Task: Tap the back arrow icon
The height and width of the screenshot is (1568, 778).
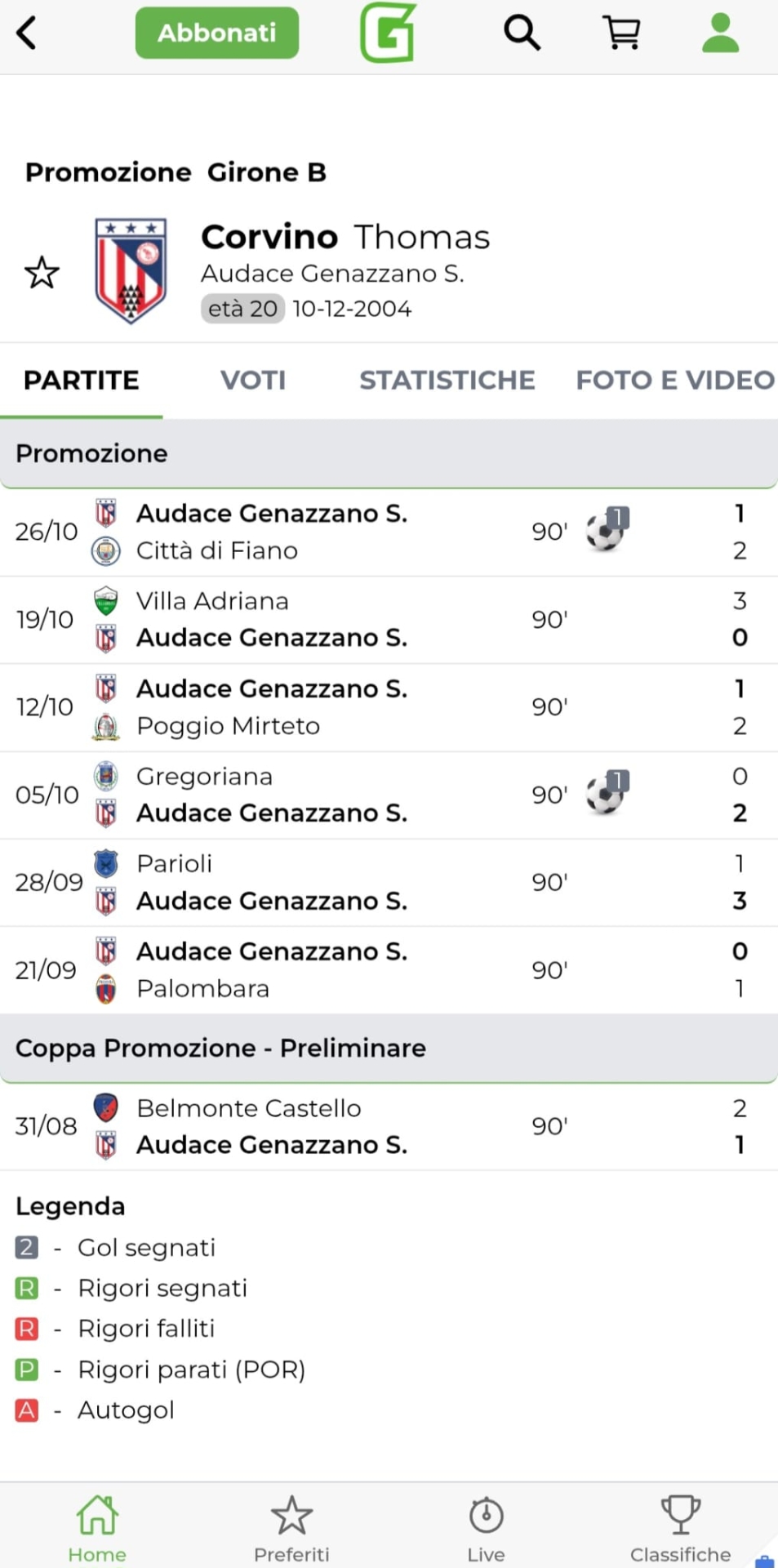Action: click(27, 33)
